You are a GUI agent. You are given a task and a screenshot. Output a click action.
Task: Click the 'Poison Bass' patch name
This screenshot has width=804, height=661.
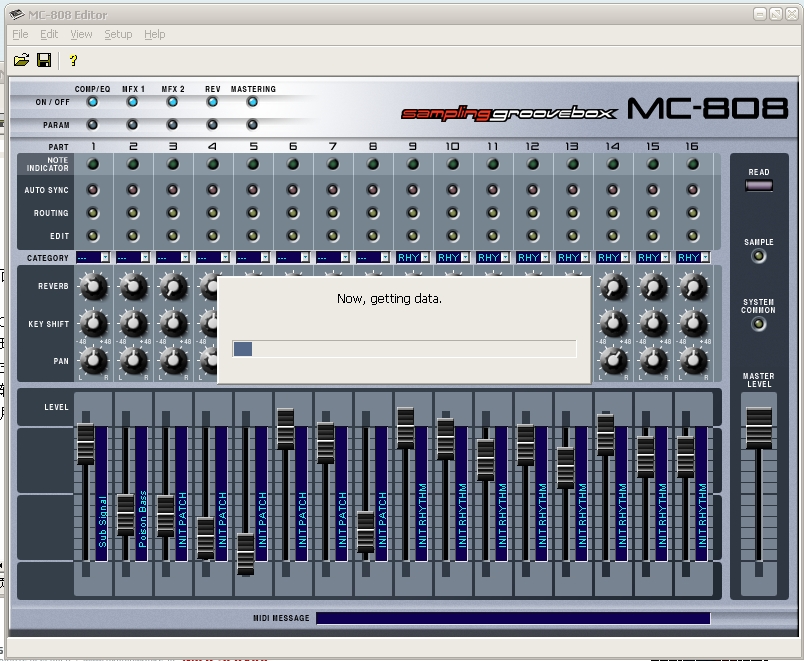pyautogui.click(x=142, y=519)
